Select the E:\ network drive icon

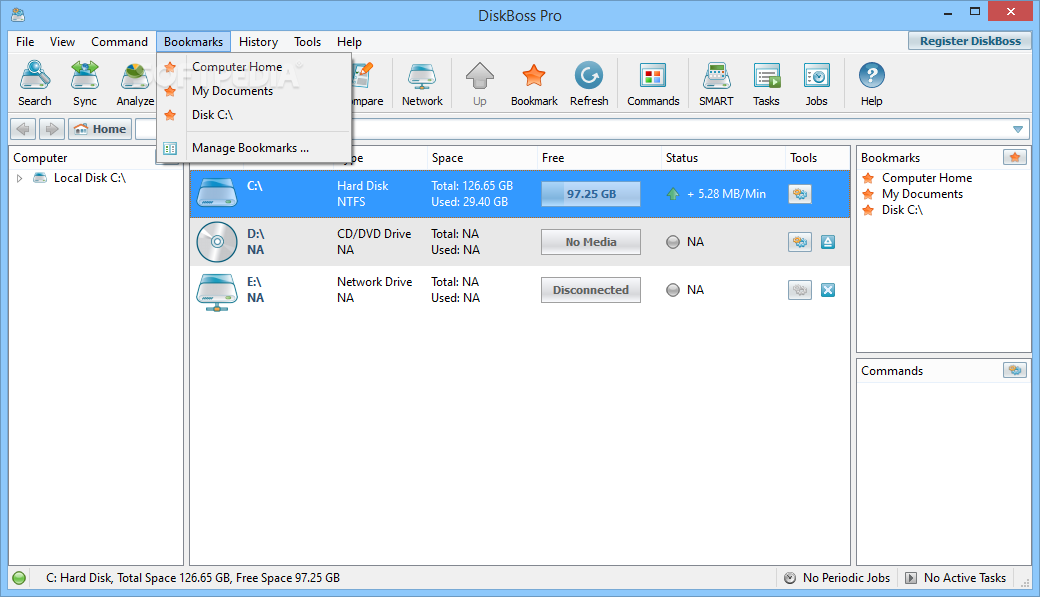(x=217, y=291)
